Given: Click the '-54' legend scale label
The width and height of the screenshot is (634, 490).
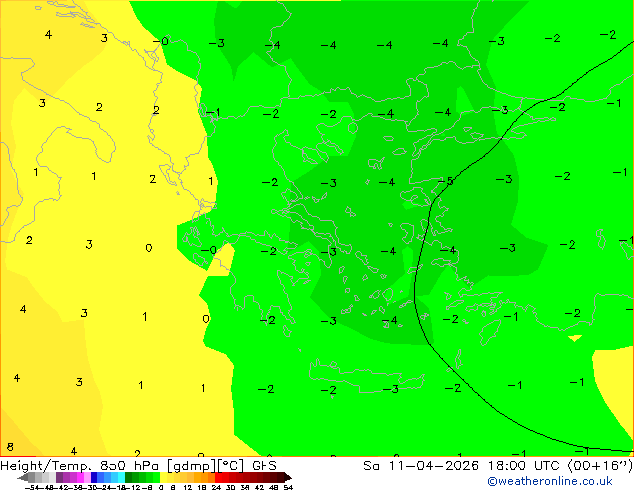Looking at the screenshot, I should pyautogui.click(x=34, y=487).
